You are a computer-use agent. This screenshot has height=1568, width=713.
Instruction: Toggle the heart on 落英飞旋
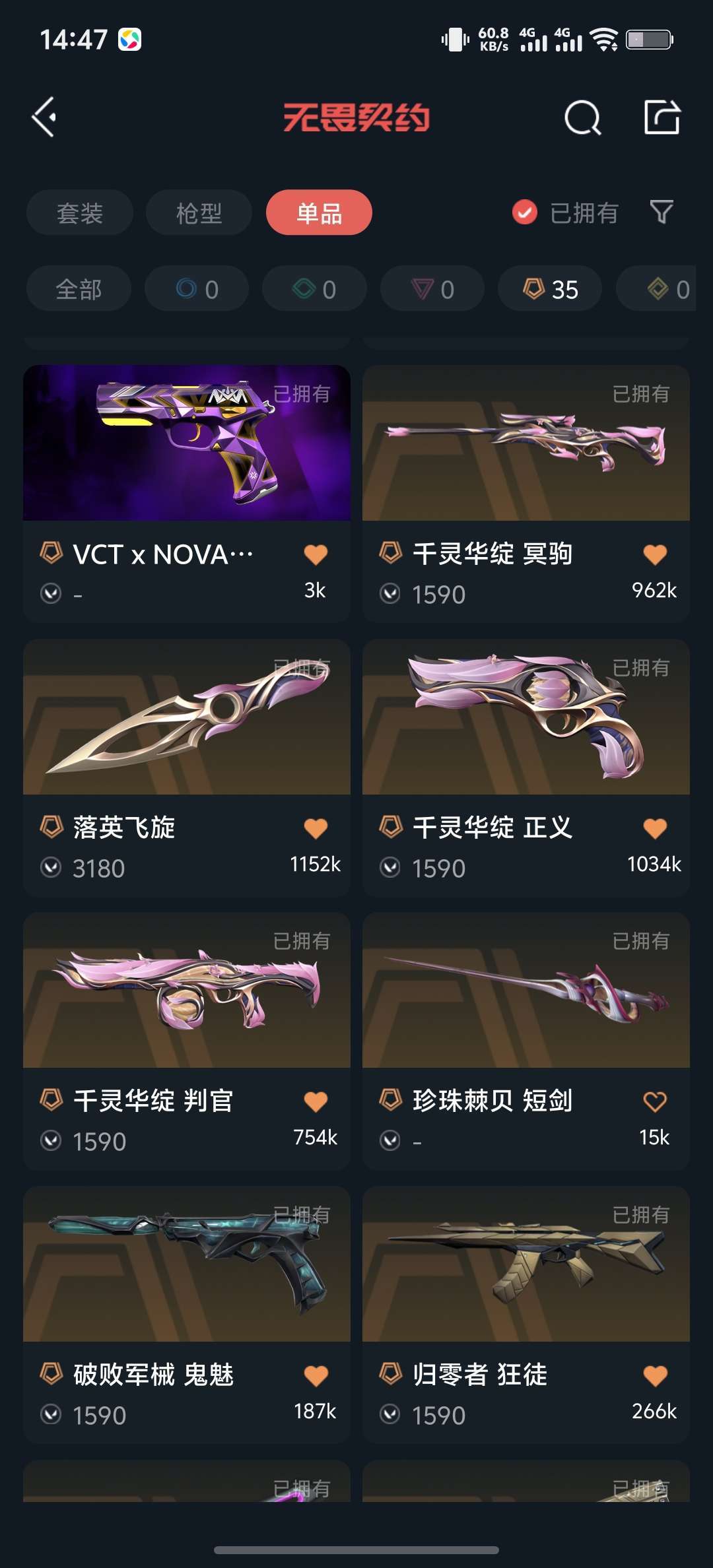[316, 828]
